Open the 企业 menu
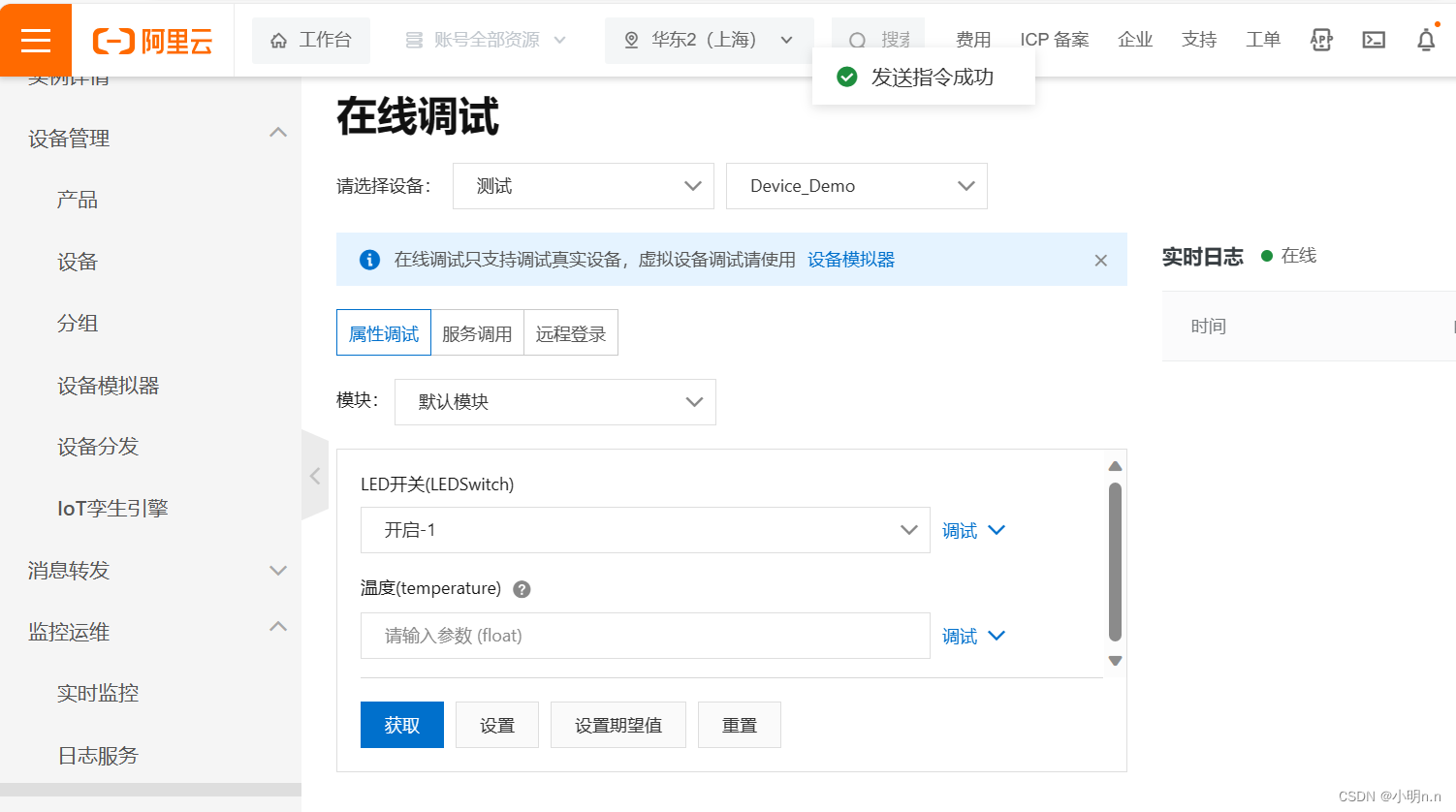The width and height of the screenshot is (1456, 812). tap(1135, 40)
